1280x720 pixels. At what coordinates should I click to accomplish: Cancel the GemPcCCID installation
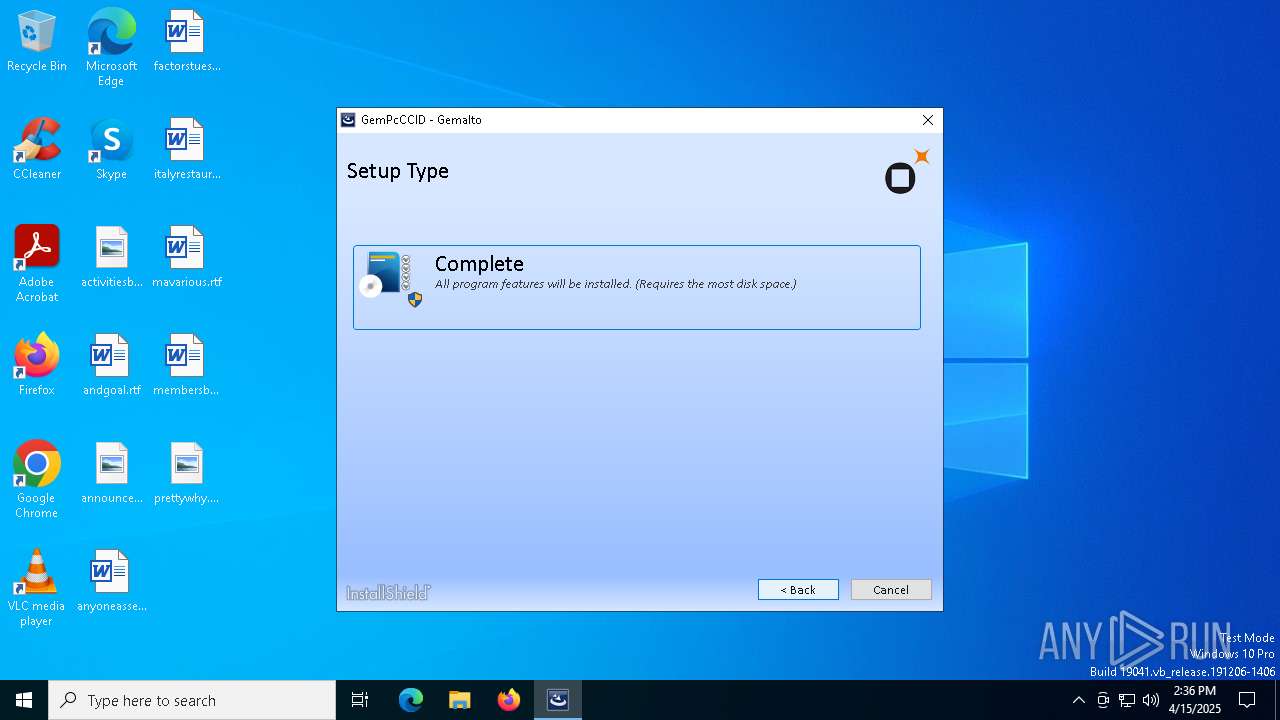[x=891, y=590]
